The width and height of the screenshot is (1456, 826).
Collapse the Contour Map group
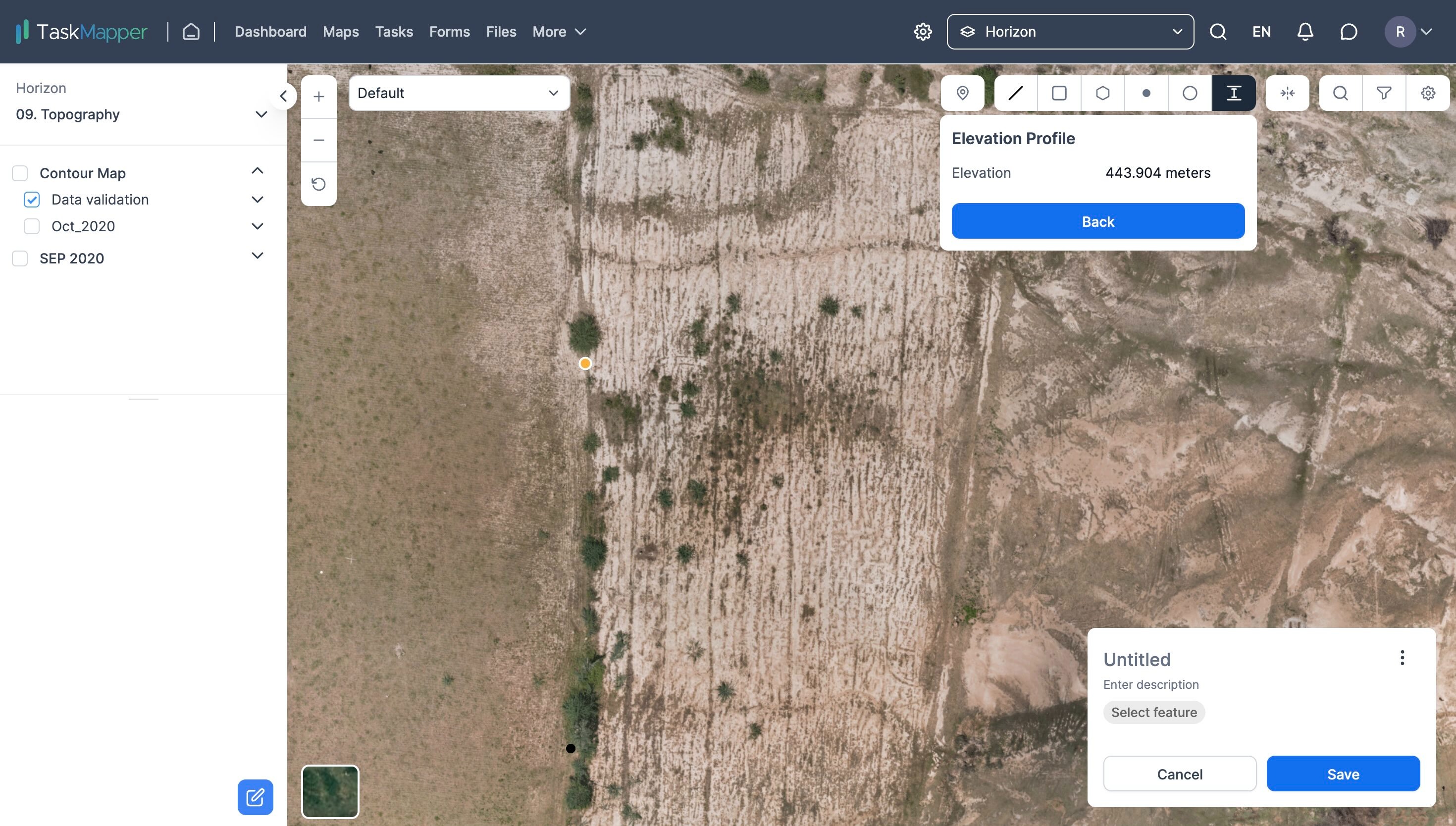click(258, 171)
